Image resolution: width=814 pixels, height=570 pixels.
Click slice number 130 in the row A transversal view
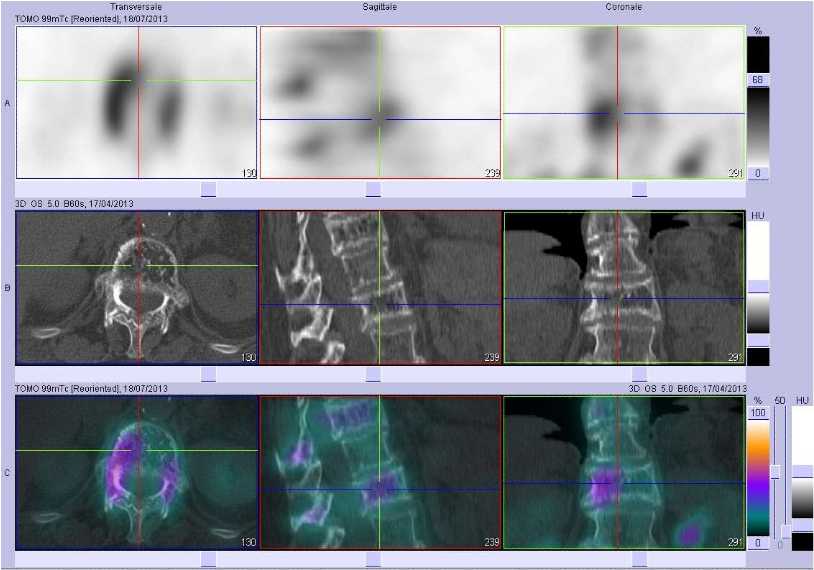pyautogui.click(x=249, y=173)
